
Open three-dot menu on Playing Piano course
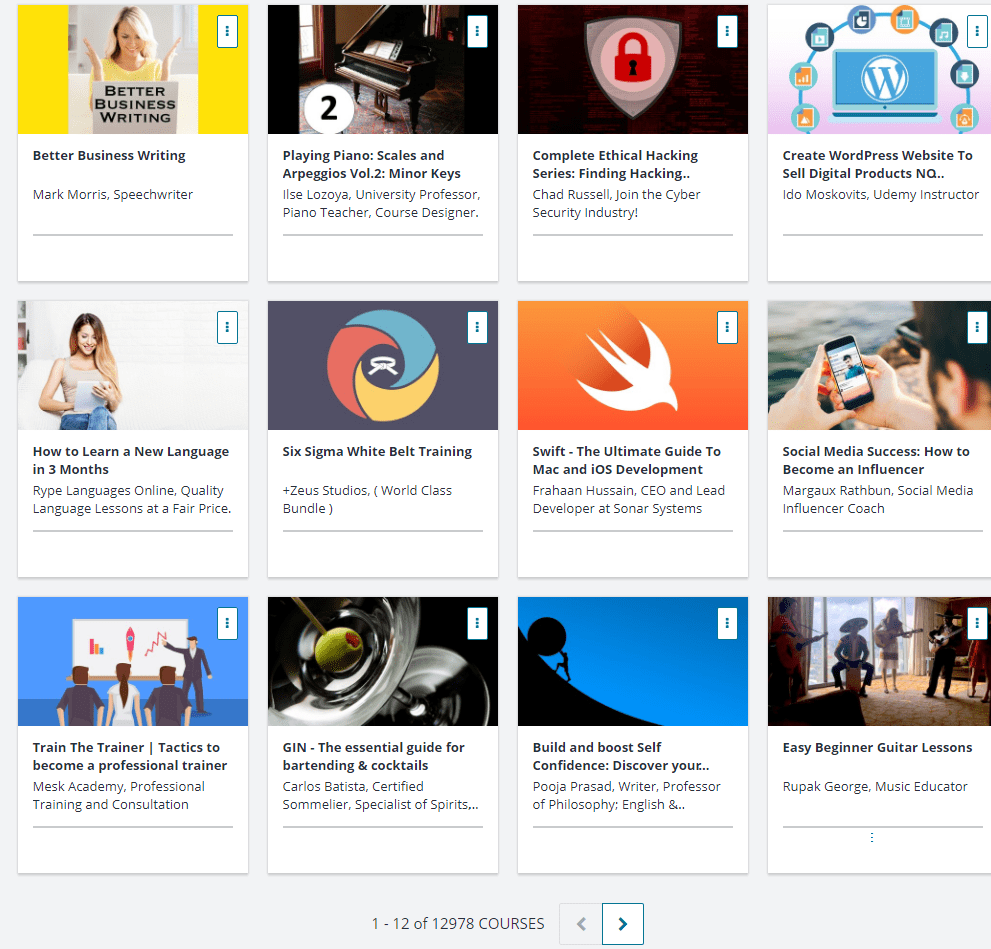coord(477,32)
